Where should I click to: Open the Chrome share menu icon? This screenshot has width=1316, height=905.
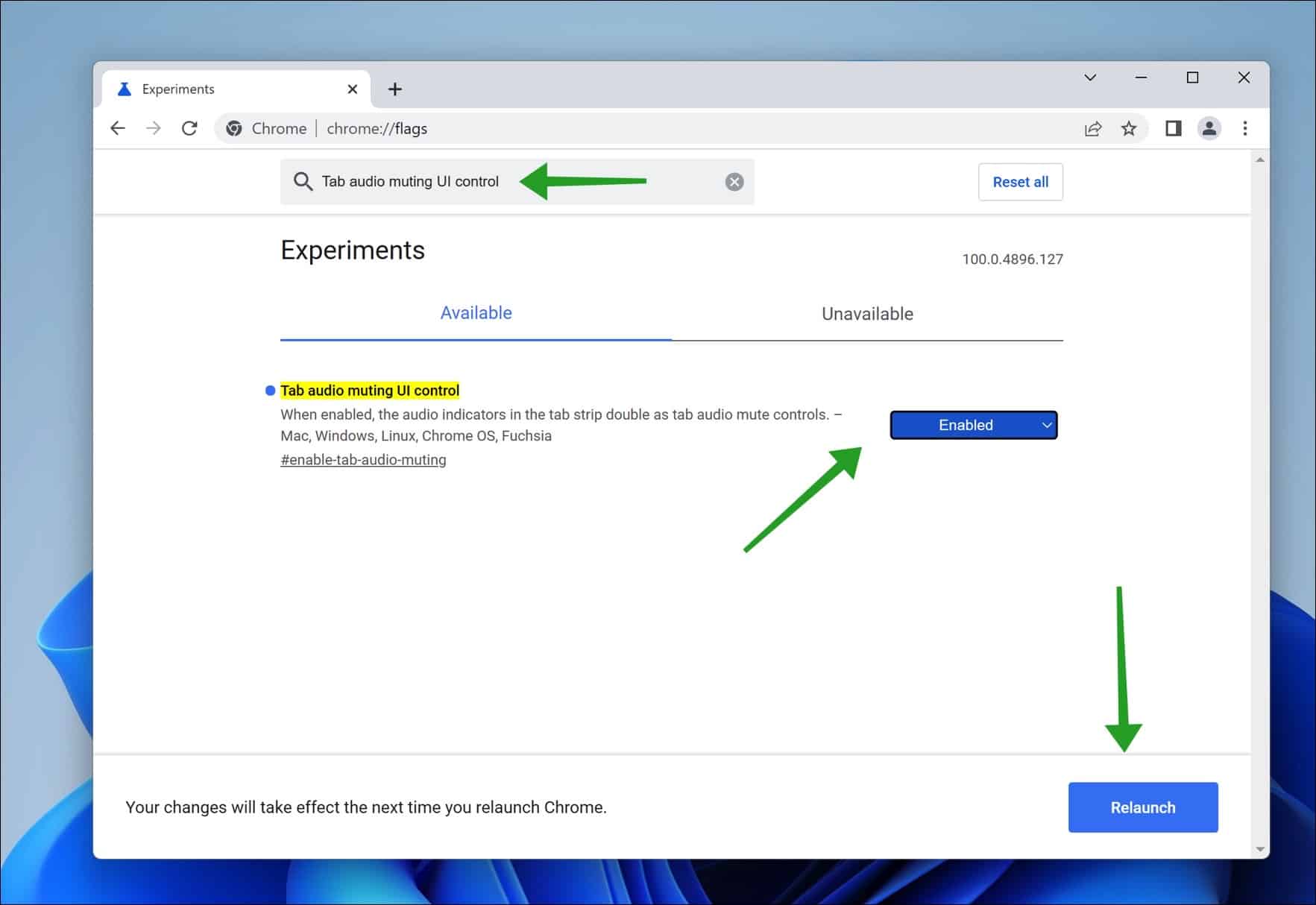[x=1092, y=128]
